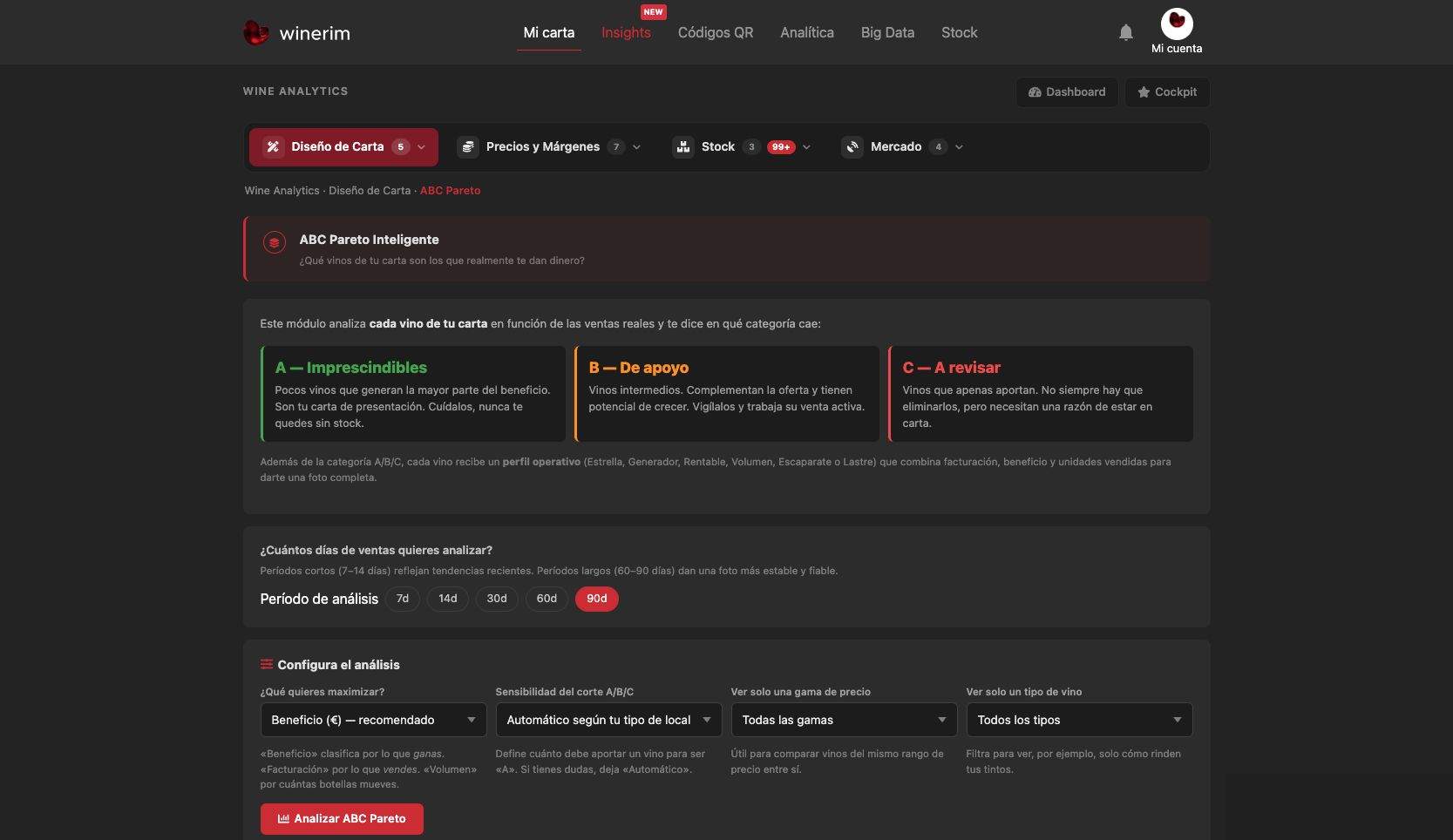Click the Dashboard button
Image resolution: width=1453 pixels, height=840 pixels.
1067,91
